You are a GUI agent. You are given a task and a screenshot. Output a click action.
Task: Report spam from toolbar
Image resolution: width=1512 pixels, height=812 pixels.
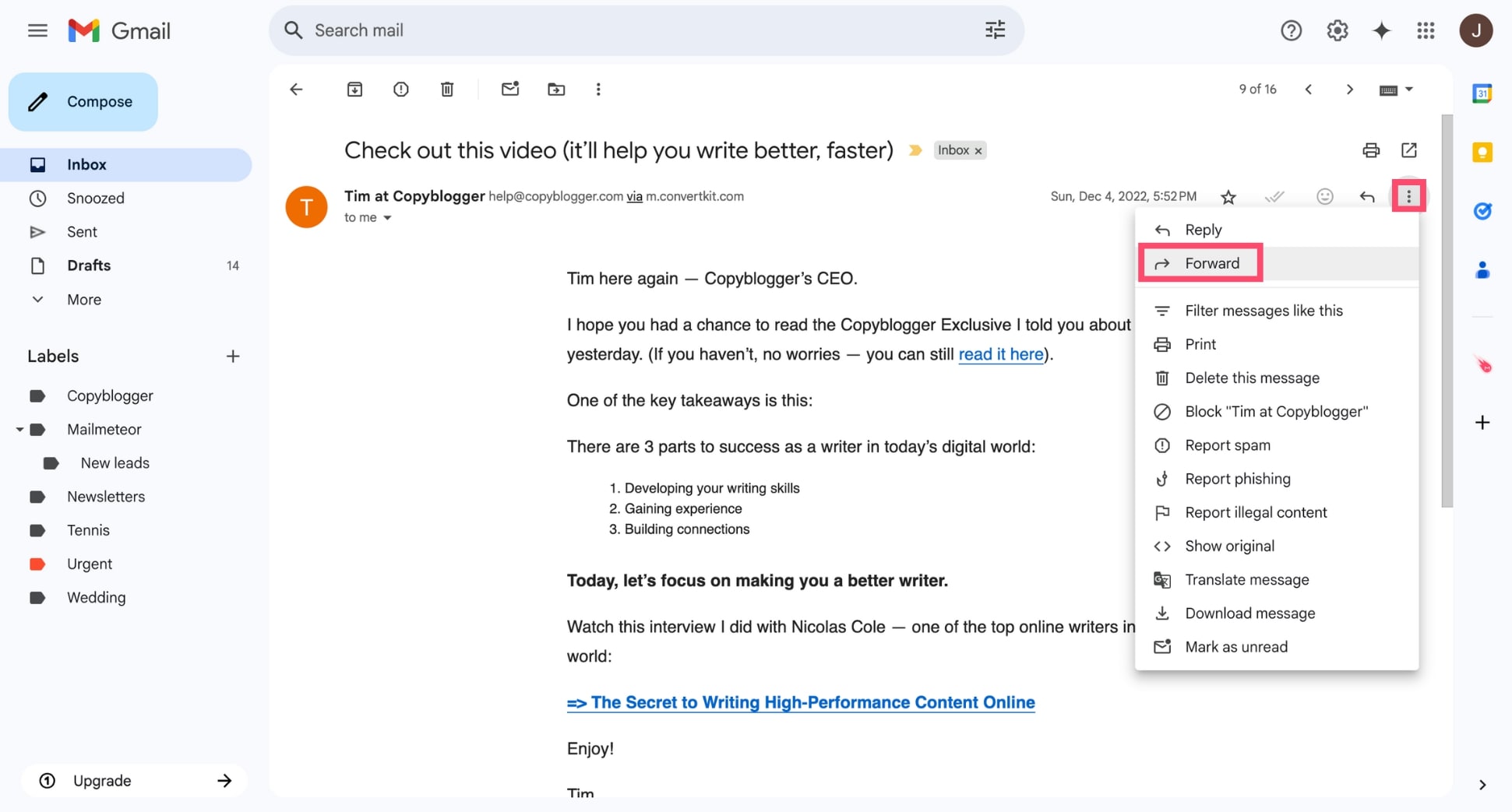(x=400, y=90)
